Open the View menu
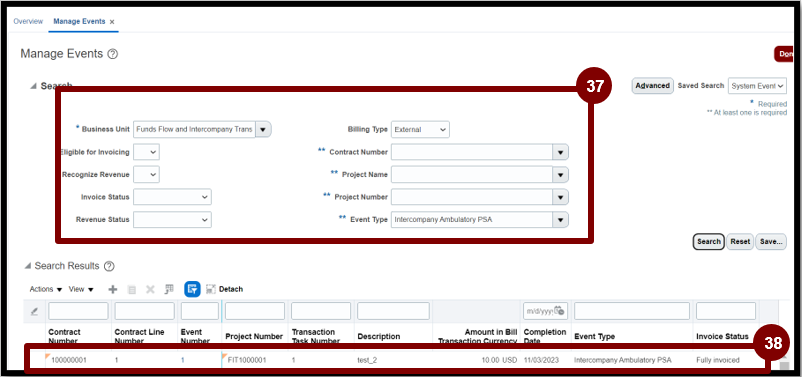The width and height of the screenshot is (802, 377). (x=81, y=290)
